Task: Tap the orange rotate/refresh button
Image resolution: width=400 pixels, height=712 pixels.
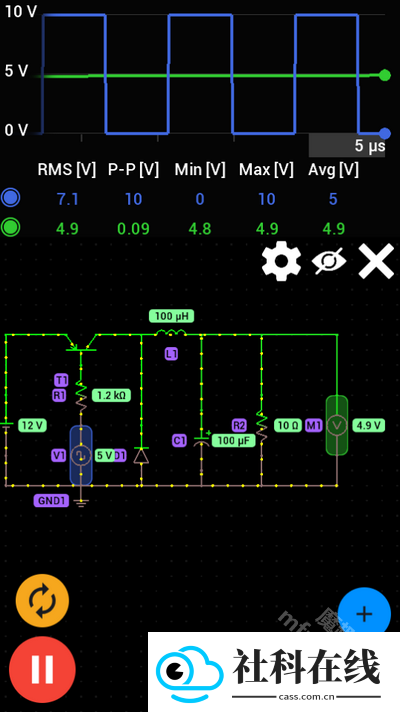Action: (42, 601)
